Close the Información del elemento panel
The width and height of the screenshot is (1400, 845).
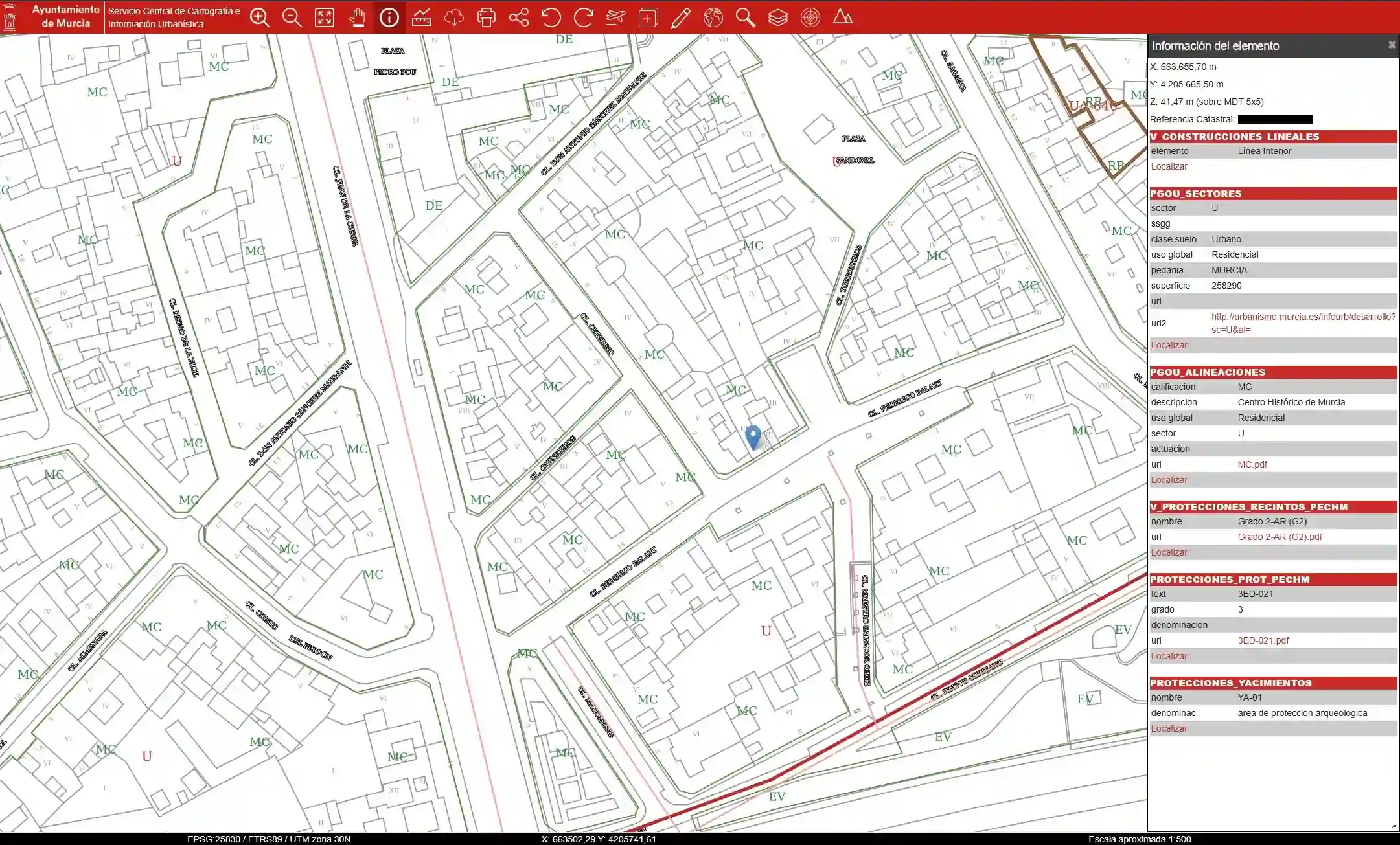1391,45
